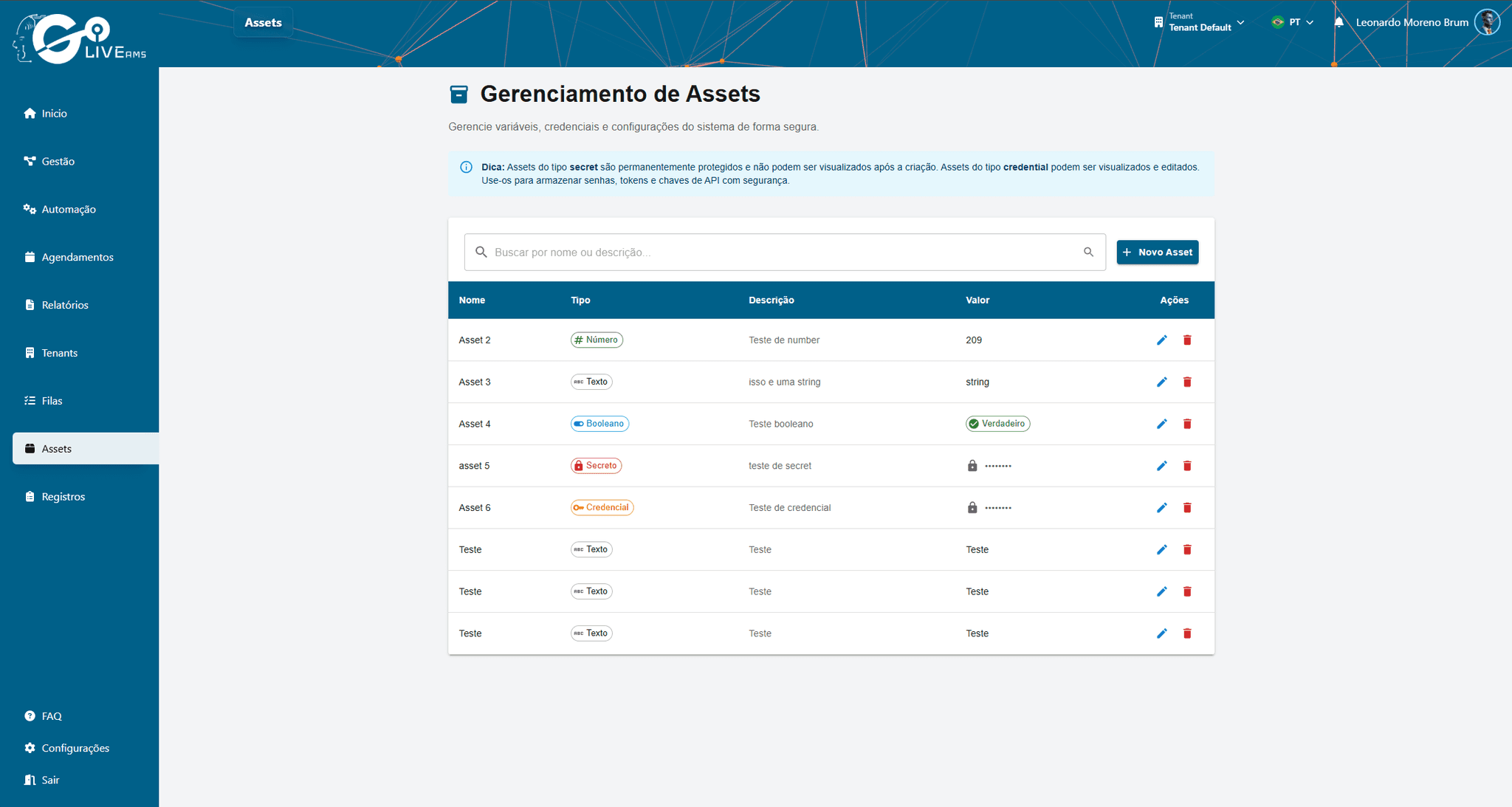Open user profile avatar picture
This screenshot has height=807, width=1512.
click(x=1487, y=22)
